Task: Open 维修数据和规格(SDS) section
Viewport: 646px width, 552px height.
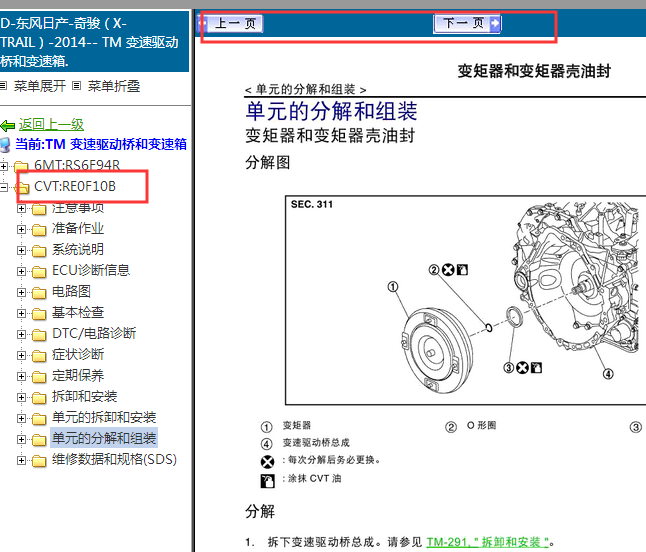Action: pos(115,459)
